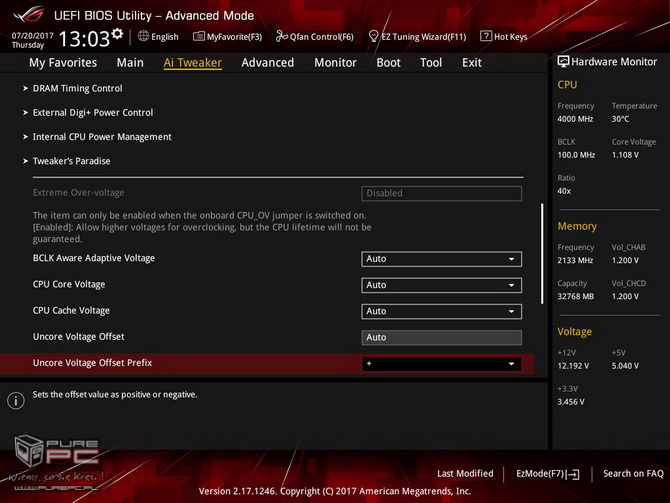This screenshot has height=503, width=670.
Task: Click the +12V reading 12.192 V
Action: pos(573,366)
